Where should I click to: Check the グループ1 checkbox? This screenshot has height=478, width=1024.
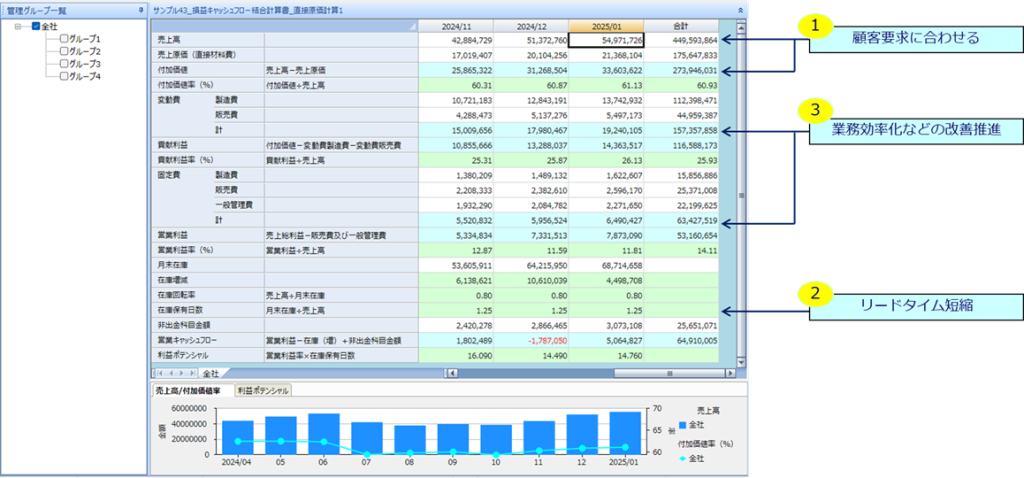click(x=64, y=38)
